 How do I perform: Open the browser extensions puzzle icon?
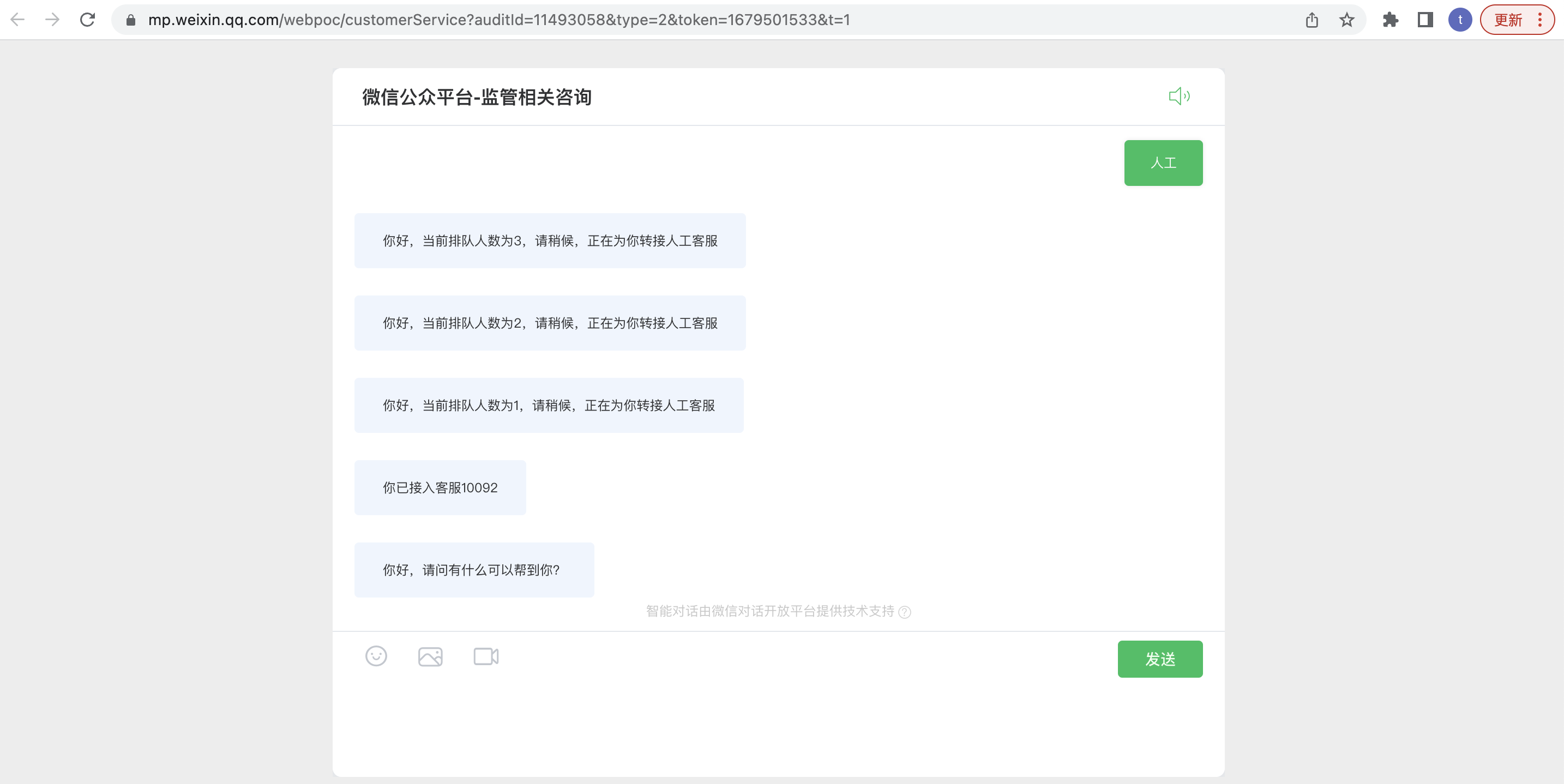(x=1391, y=20)
